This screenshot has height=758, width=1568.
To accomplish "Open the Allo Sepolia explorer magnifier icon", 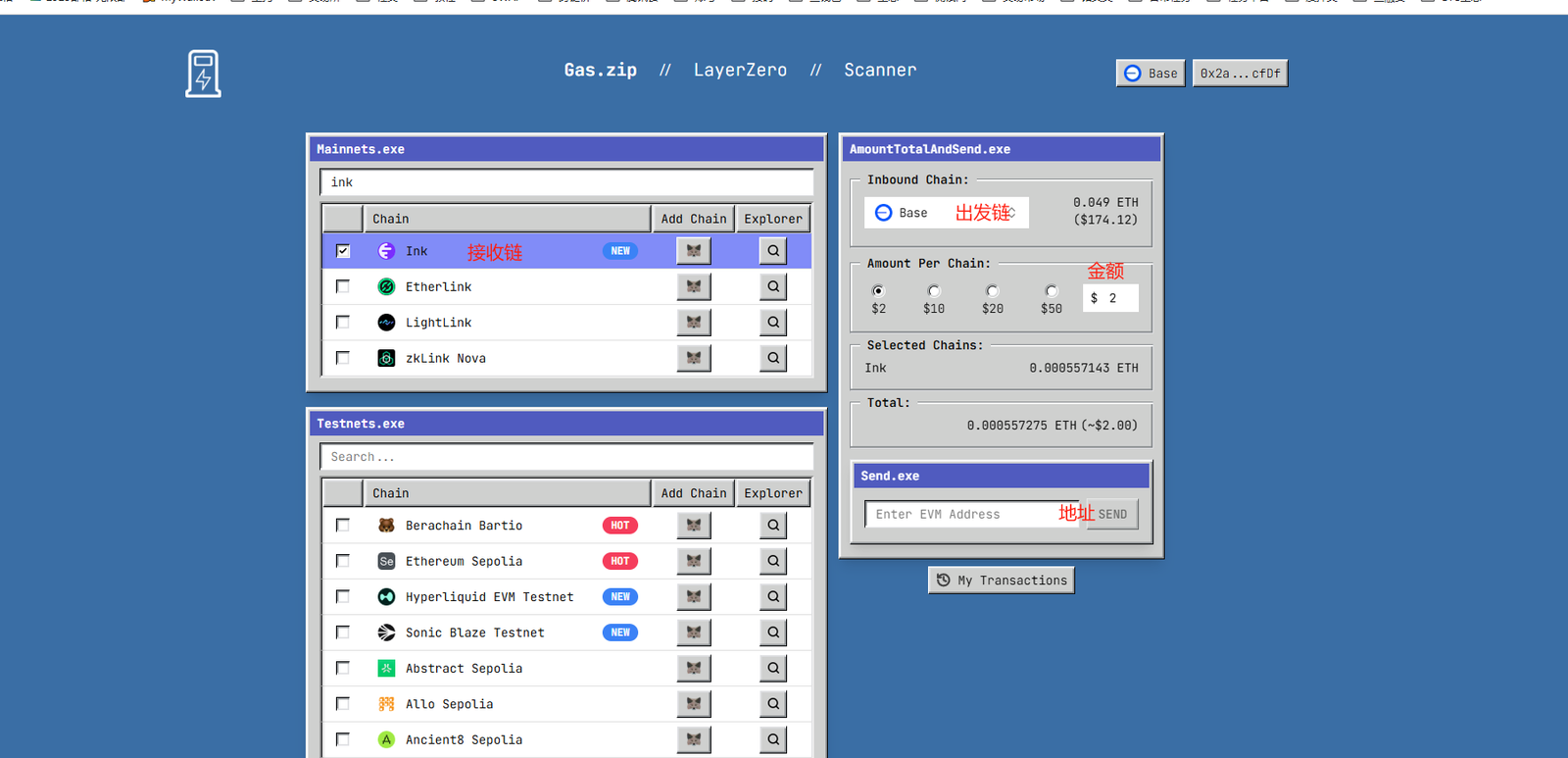I will pyautogui.click(x=773, y=704).
